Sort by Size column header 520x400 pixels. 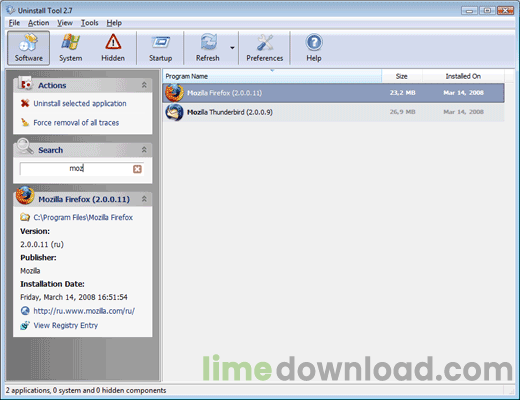[402, 76]
